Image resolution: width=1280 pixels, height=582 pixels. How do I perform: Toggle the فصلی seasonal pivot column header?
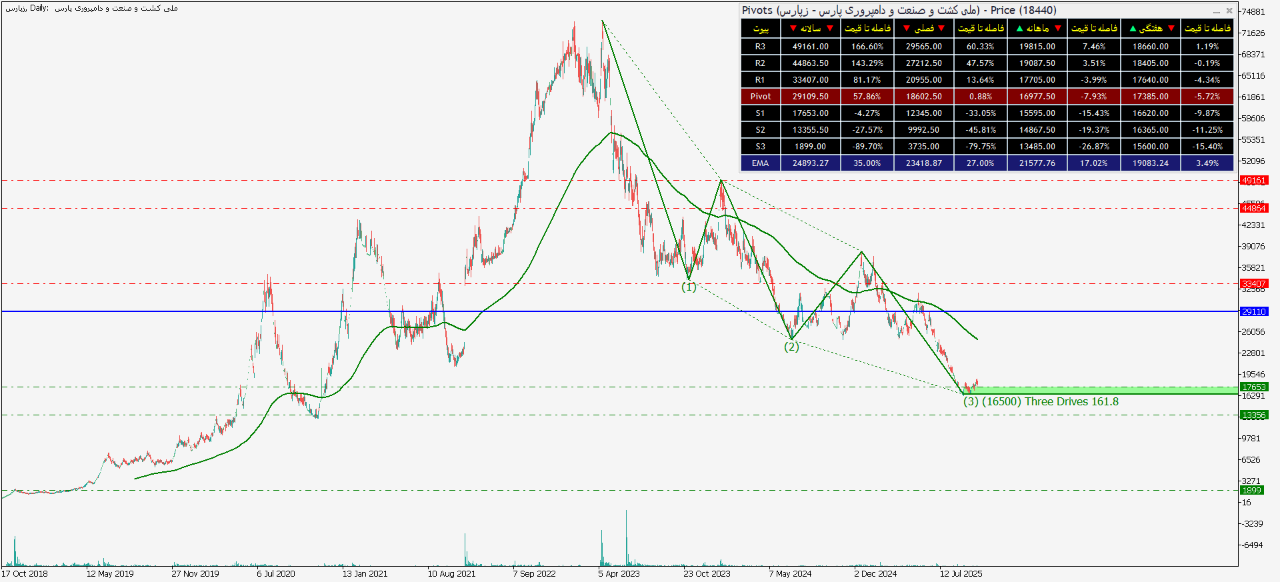click(x=924, y=28)
